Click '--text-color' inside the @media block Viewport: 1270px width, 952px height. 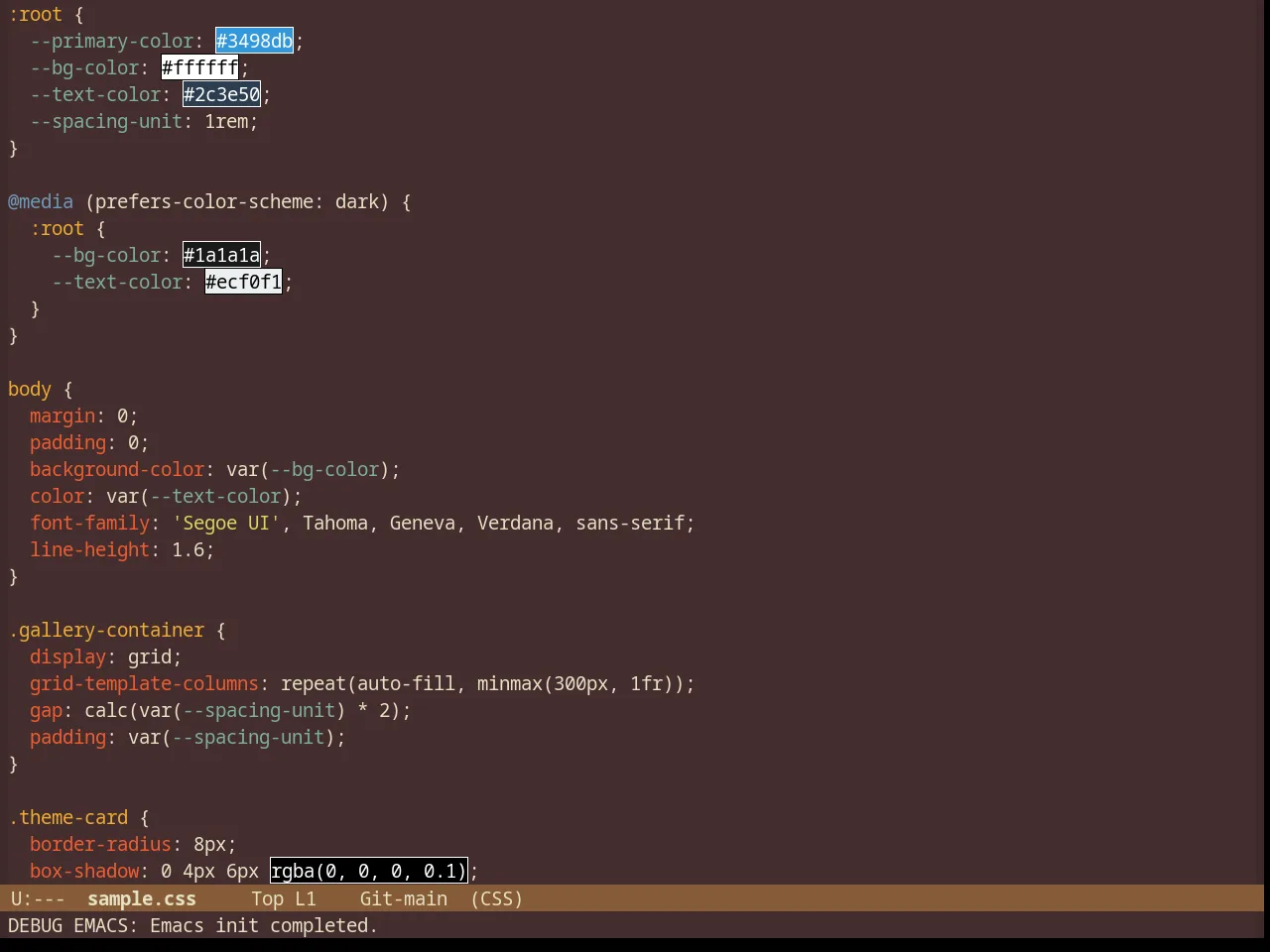tap(117, 282)
